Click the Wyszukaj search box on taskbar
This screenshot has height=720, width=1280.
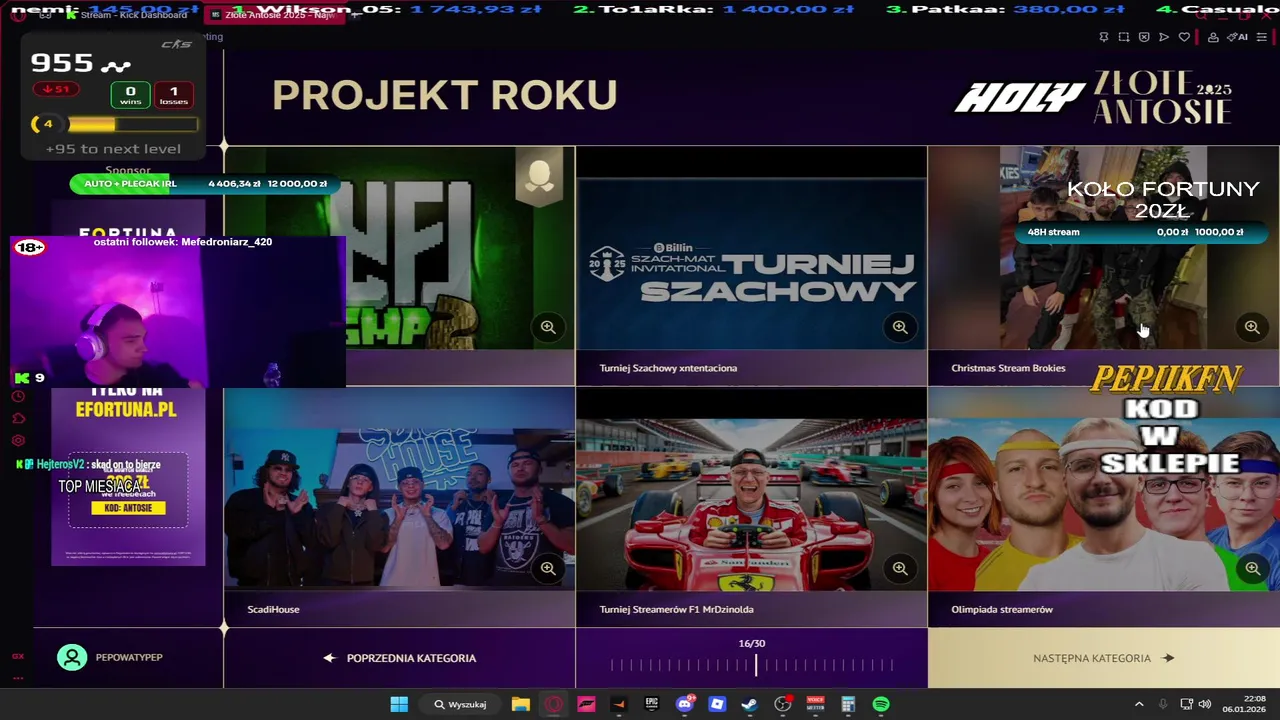point(460,704)
